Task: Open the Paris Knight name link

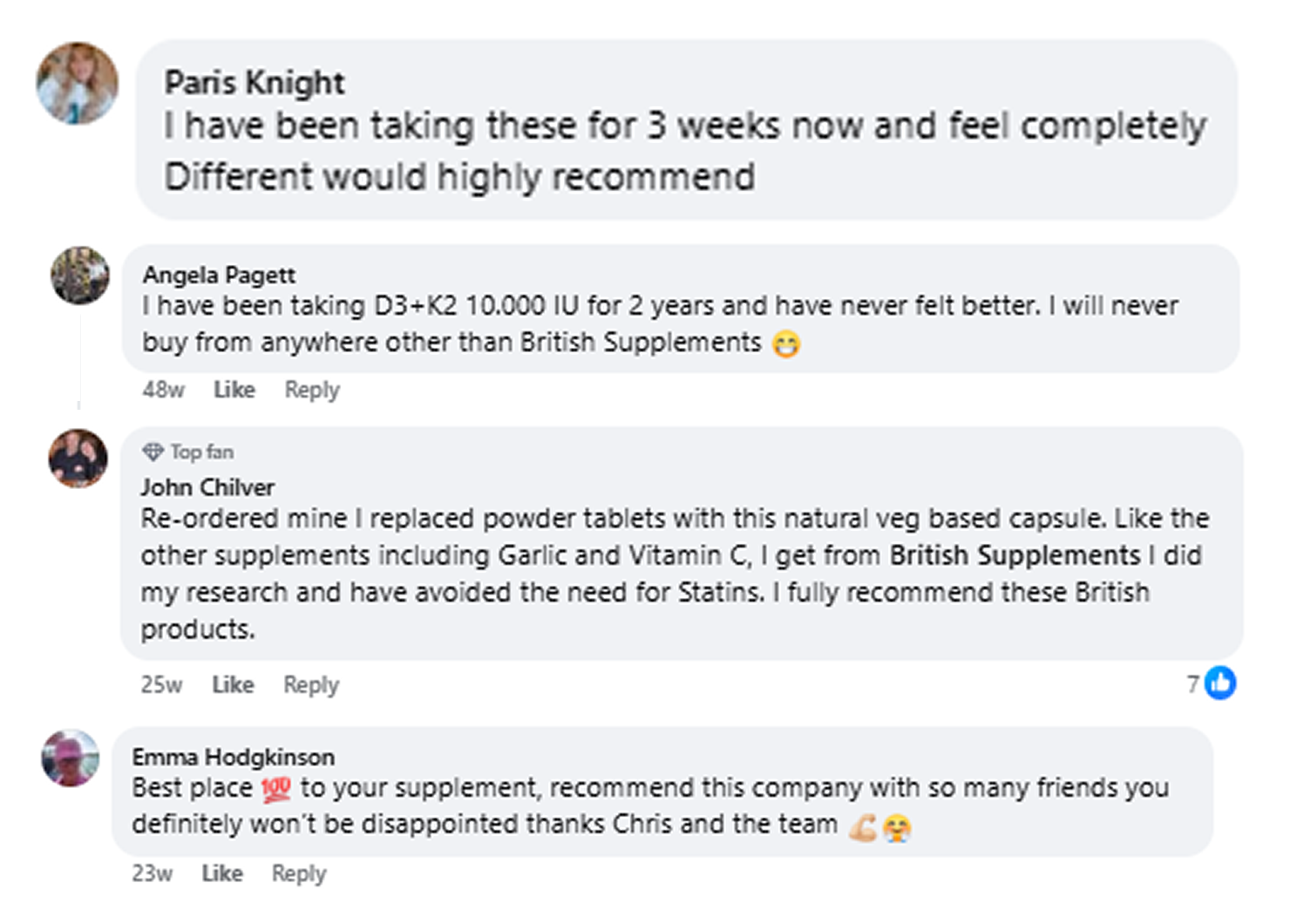Action: [x=255, y=83]
